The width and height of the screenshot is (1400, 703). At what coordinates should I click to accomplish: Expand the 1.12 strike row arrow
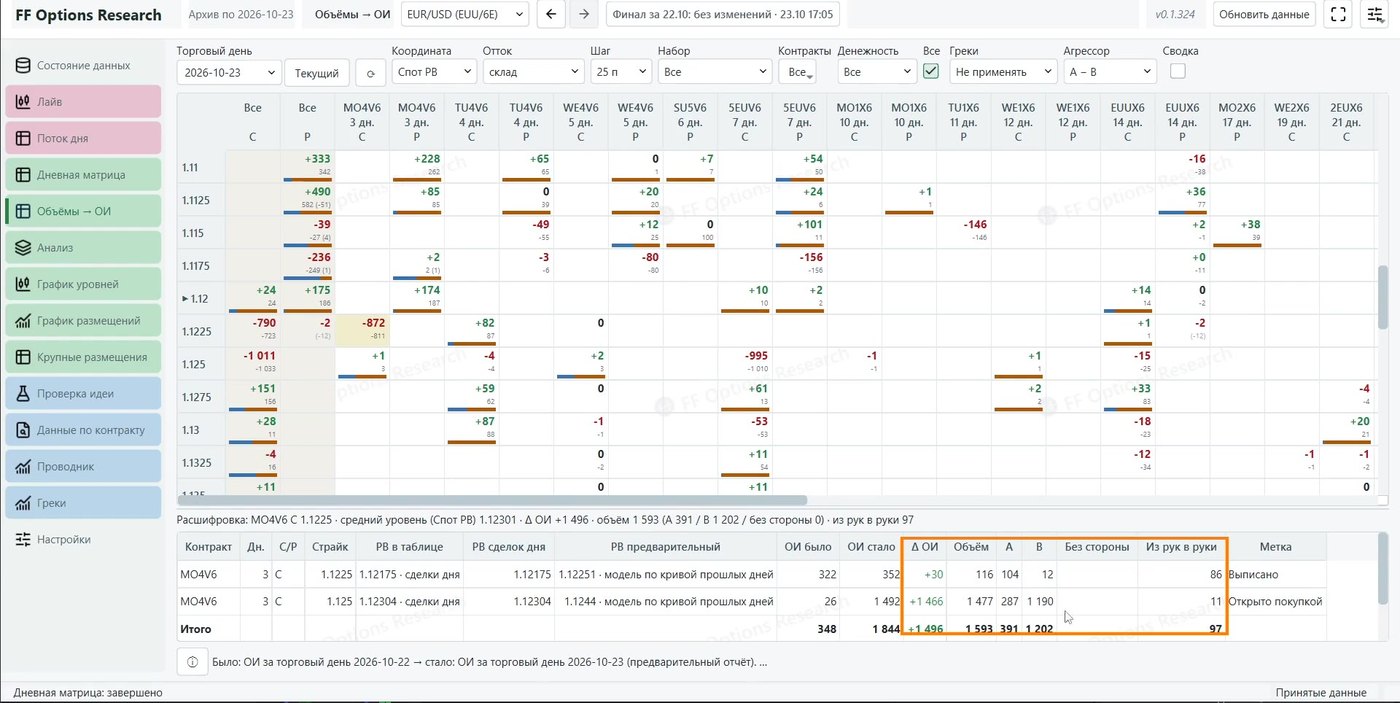186,299
